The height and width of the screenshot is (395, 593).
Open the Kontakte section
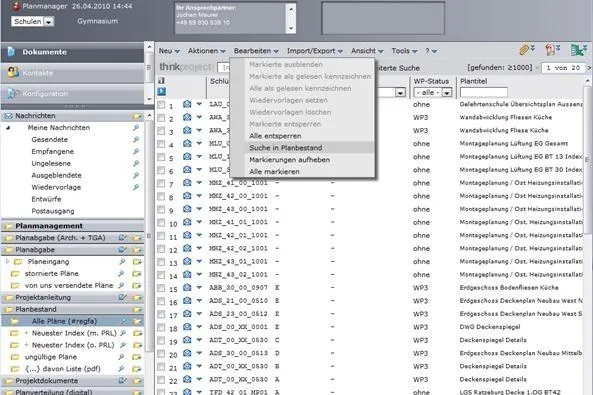(72, 73)
